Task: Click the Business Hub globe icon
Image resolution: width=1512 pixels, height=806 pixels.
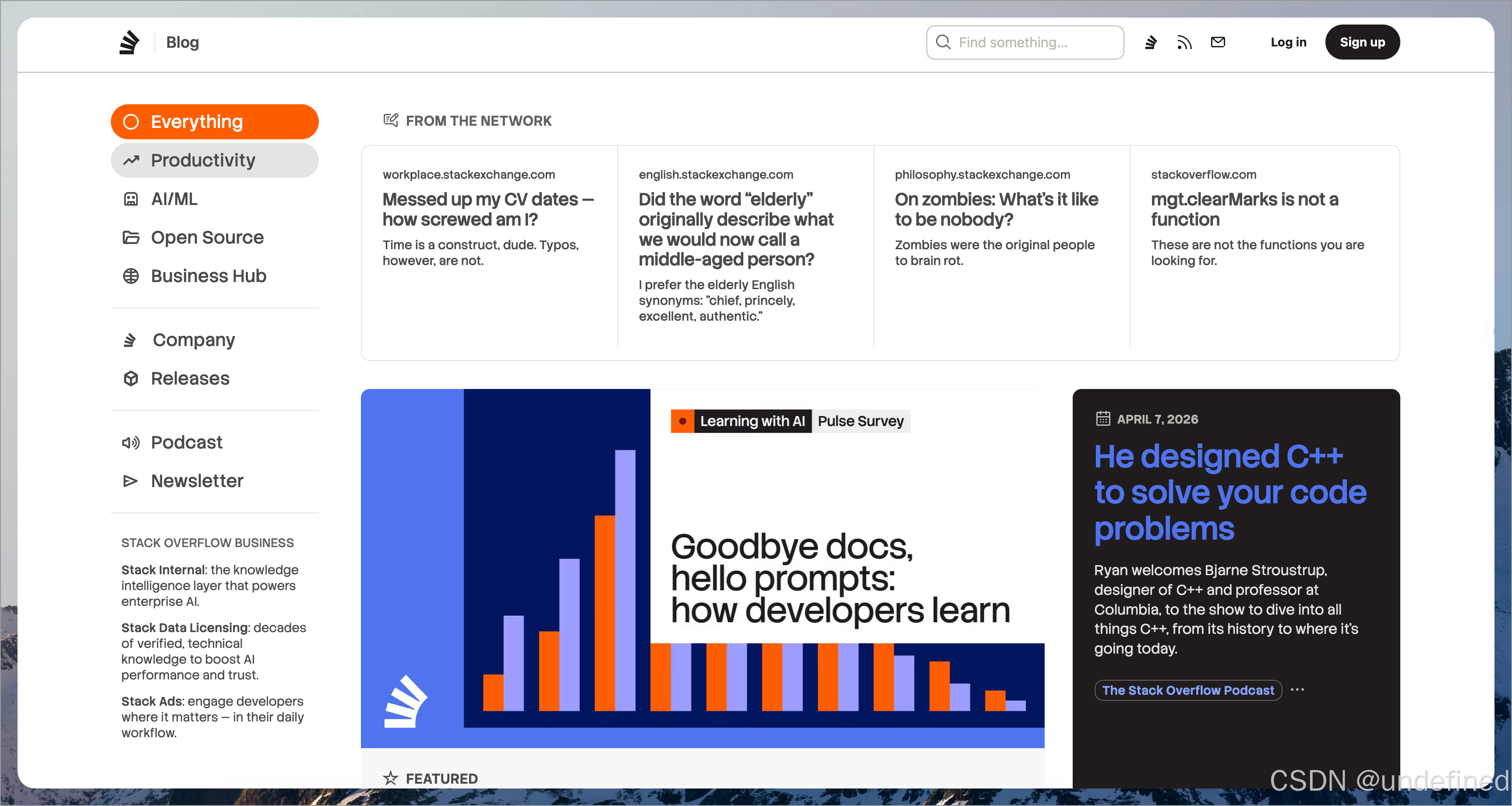Action: pyautogui.click(x=131, y=276)
